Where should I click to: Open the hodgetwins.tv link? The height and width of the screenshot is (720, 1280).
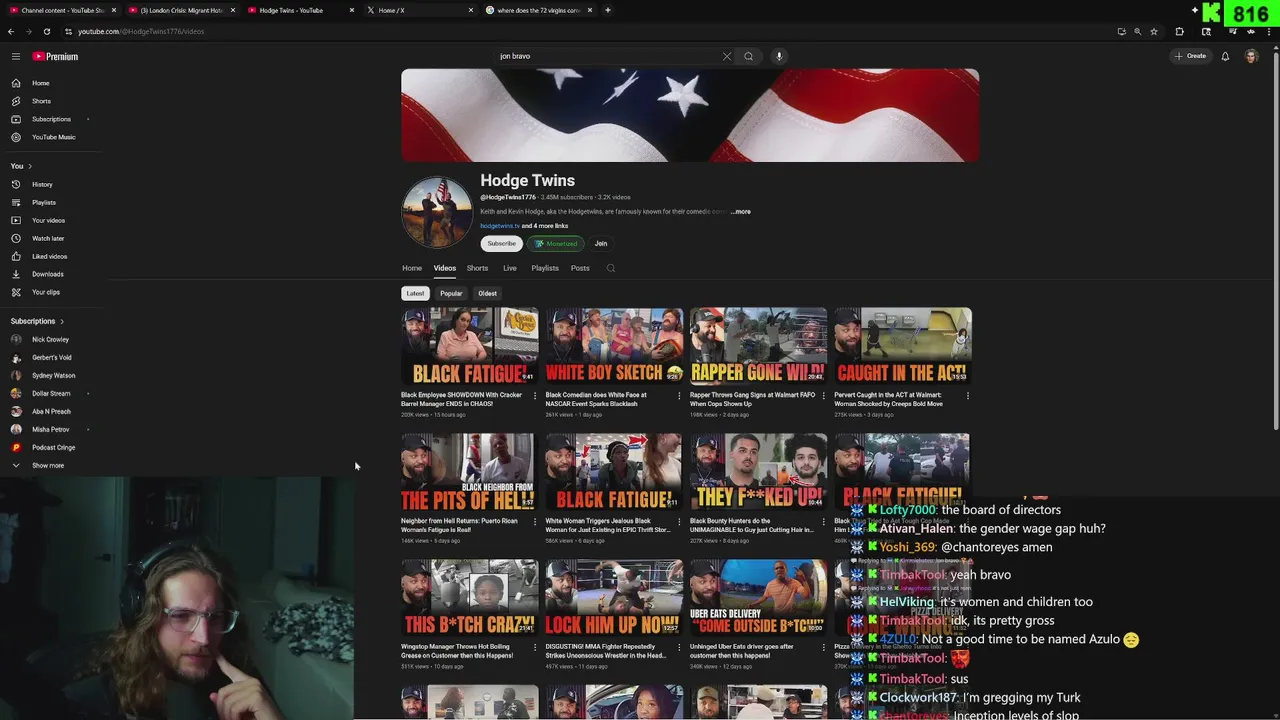coord(500,226)
